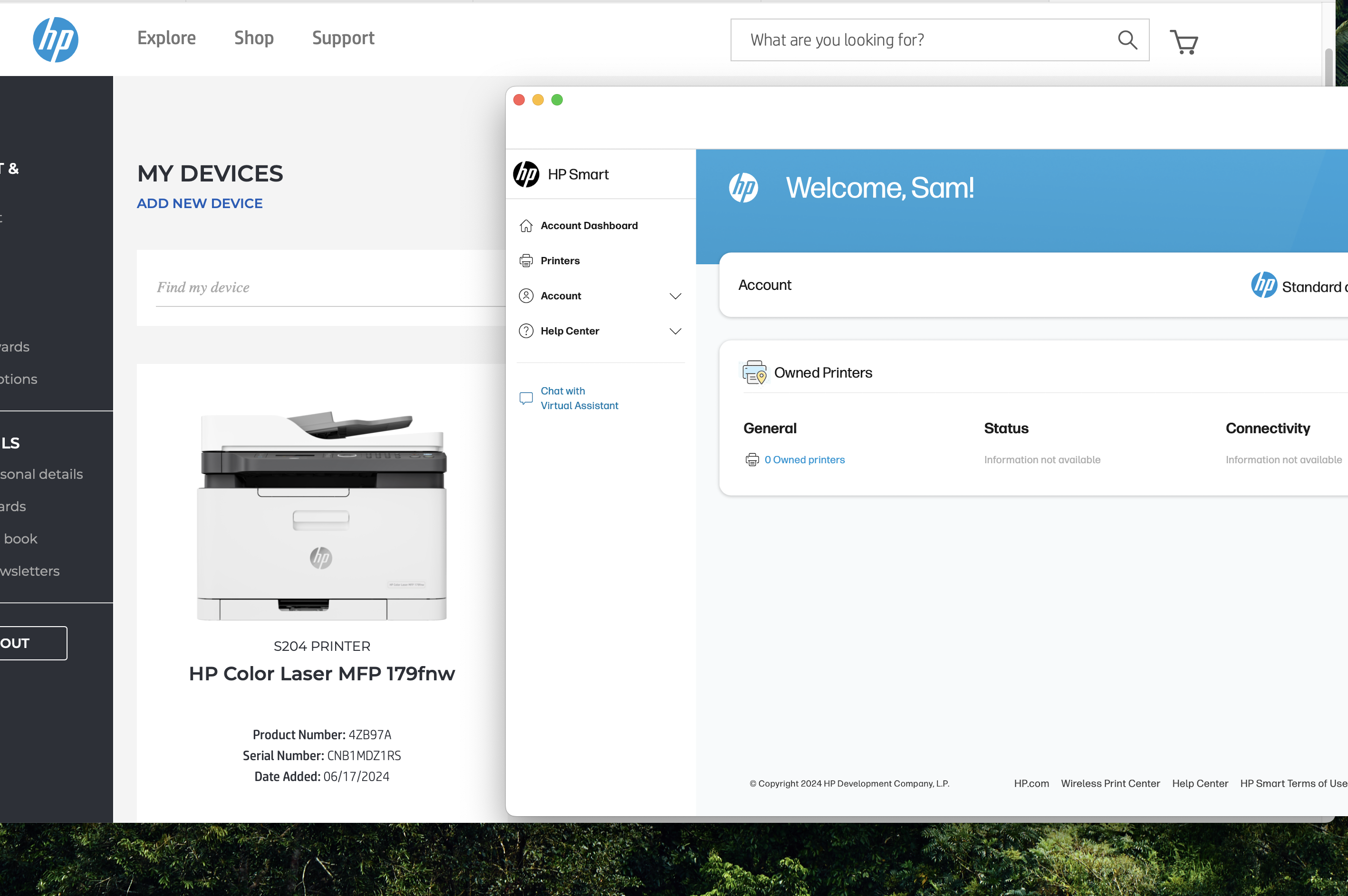This screenshot has height=896, width=1348.
Task: Click the Serial Number CNB1MDZ1RS text
Action: point(322,755)
